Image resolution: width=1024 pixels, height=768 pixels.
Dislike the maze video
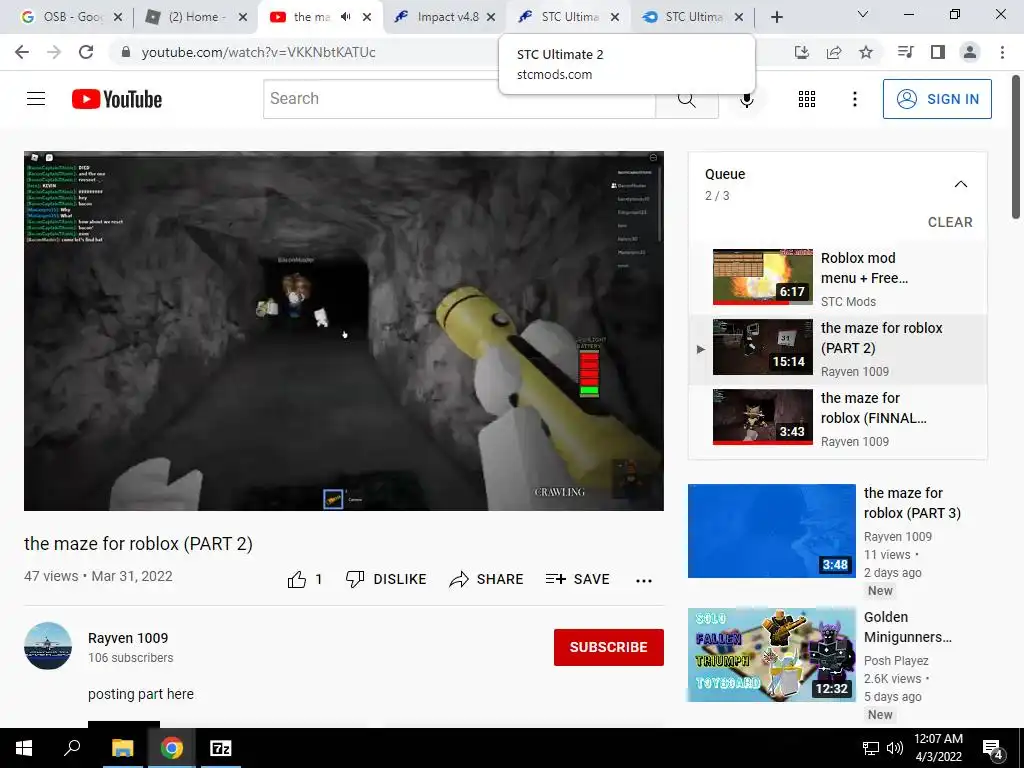[386, 579]
